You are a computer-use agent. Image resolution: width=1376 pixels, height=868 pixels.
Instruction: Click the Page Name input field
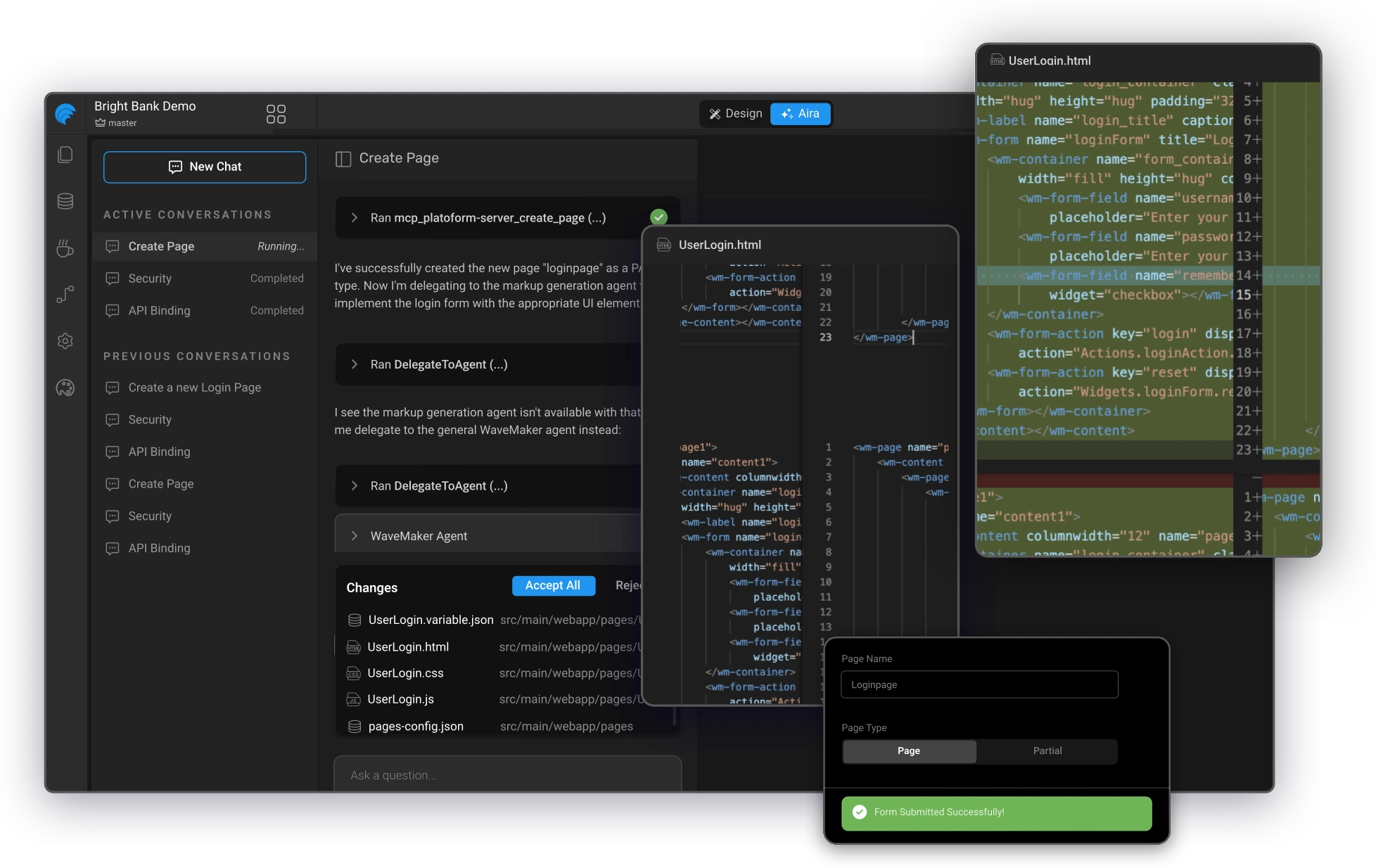click(x=979, y=684)
